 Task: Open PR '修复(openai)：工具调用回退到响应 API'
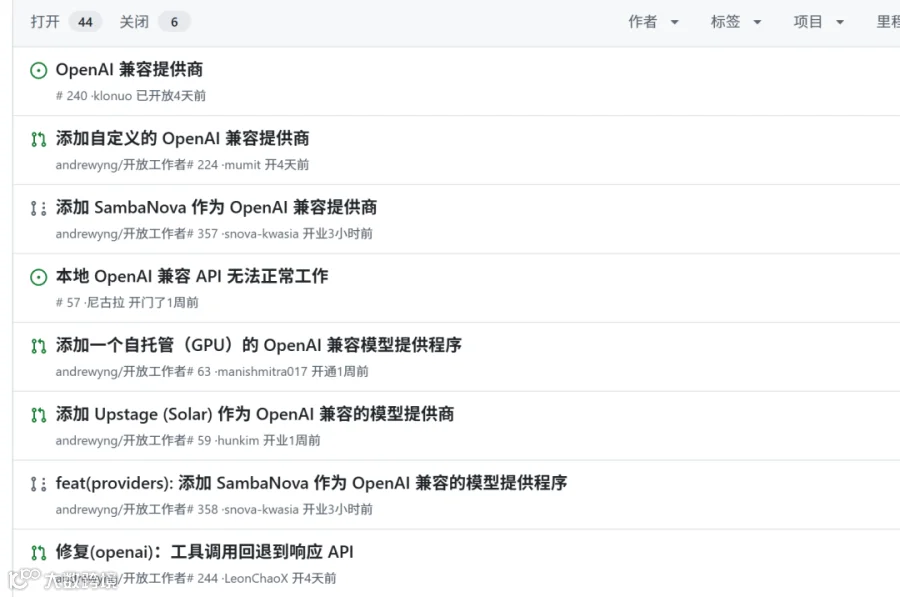tap(204, 552)
